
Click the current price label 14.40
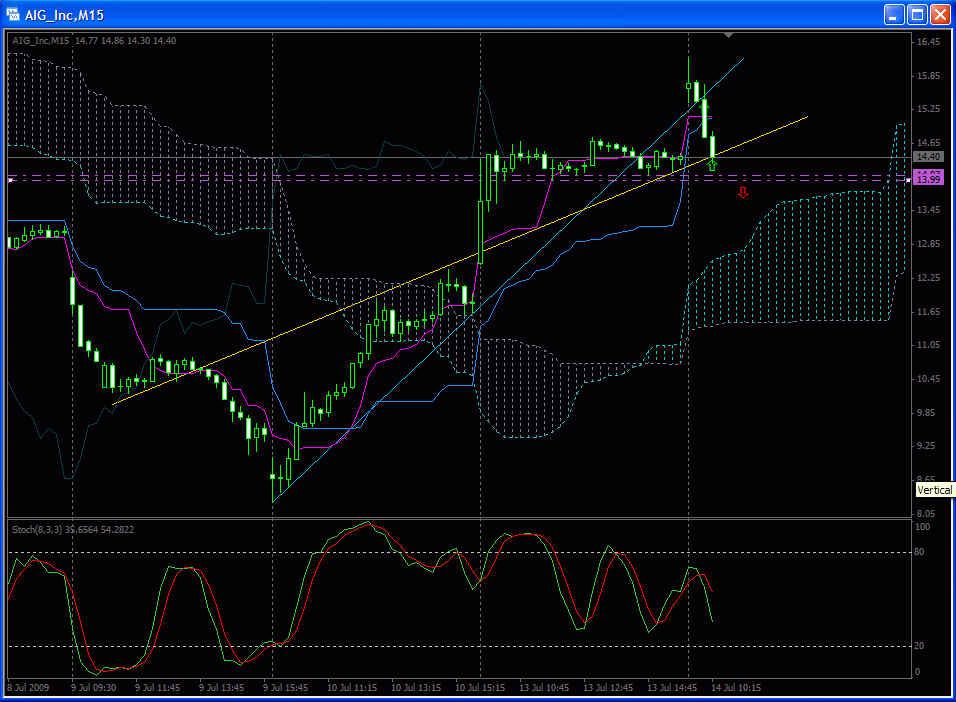point(929,157)
